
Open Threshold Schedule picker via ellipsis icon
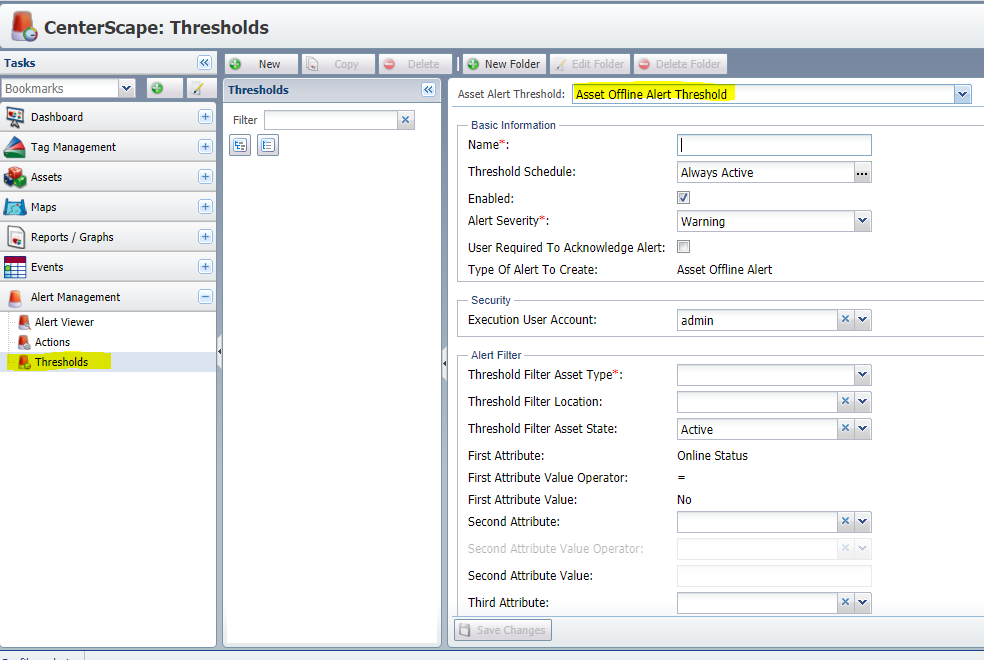[x=862, y=172]
